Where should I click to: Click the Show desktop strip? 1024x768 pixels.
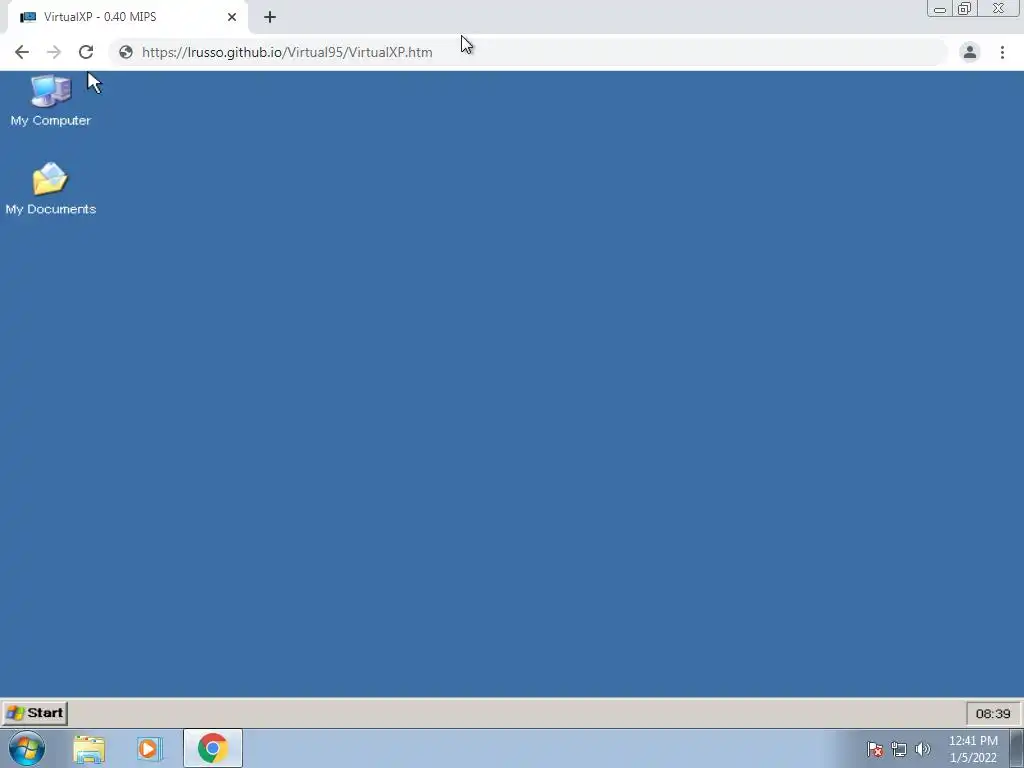coord(1017,748)
